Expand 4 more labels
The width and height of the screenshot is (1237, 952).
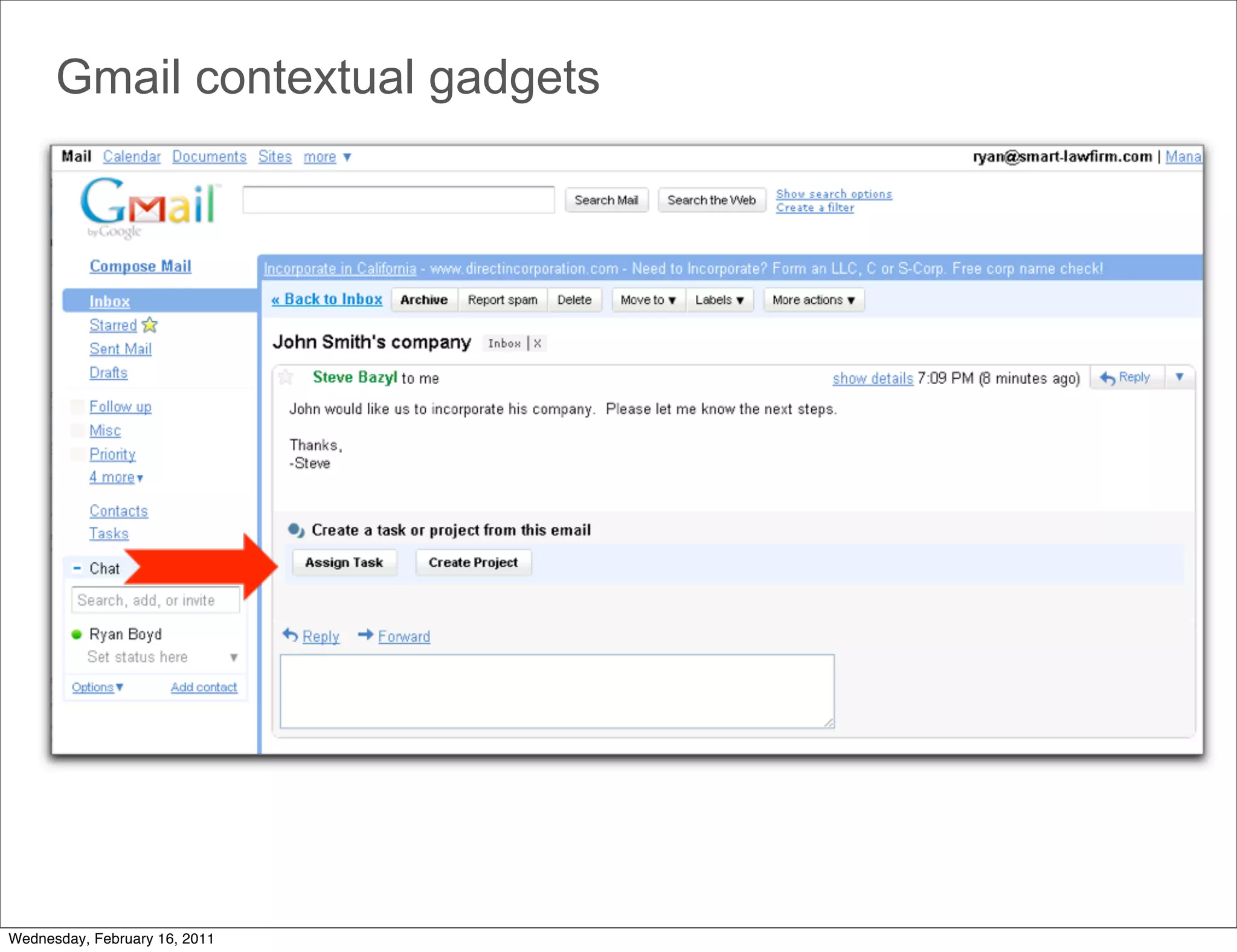(116, 477)
